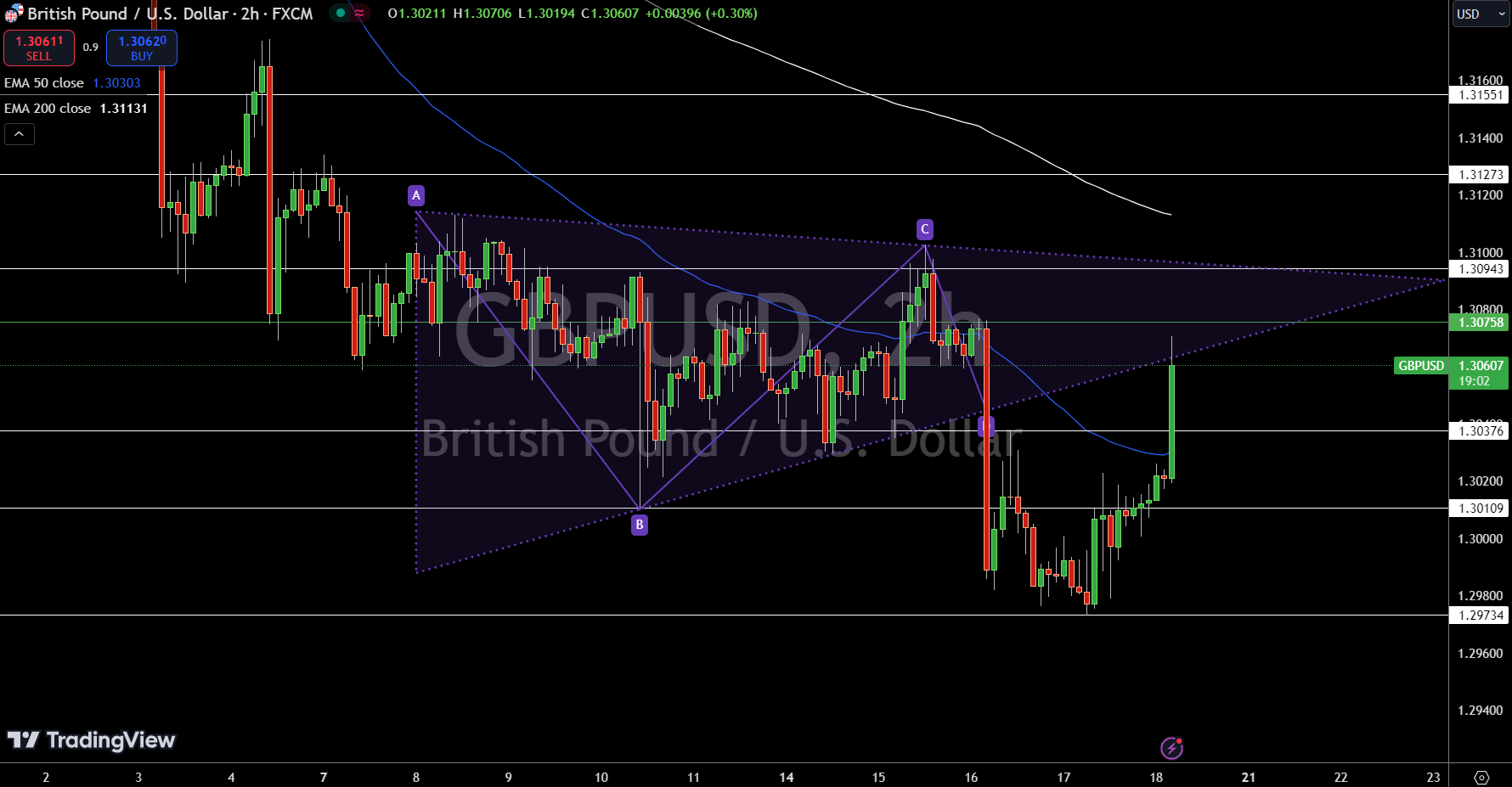Select pattern point label C
Image resolution: width=1512 pixels, height=787 pixels.
[925, 229]
